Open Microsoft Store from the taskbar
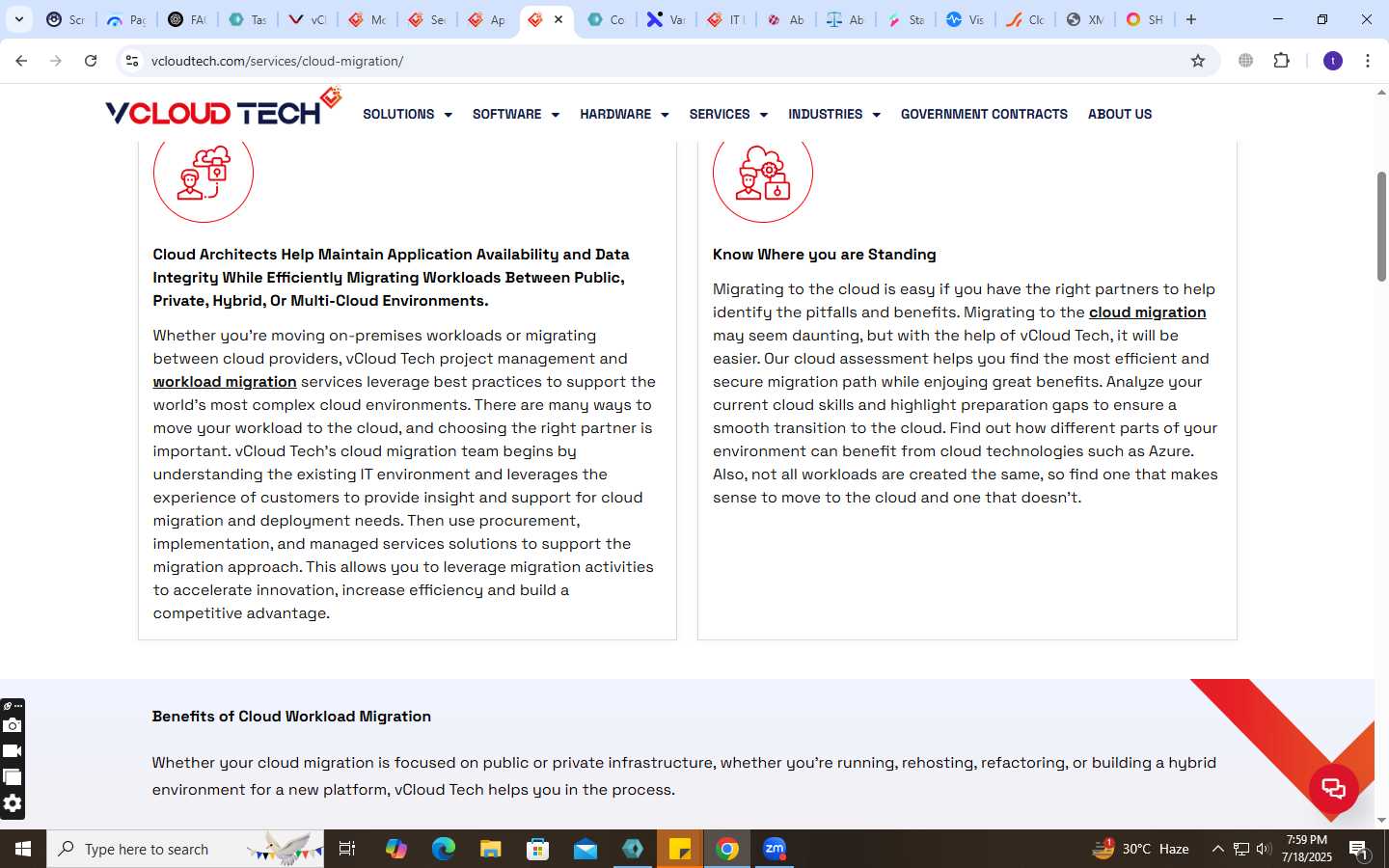This screenshot has height=868, width=1389. [538, 849]
